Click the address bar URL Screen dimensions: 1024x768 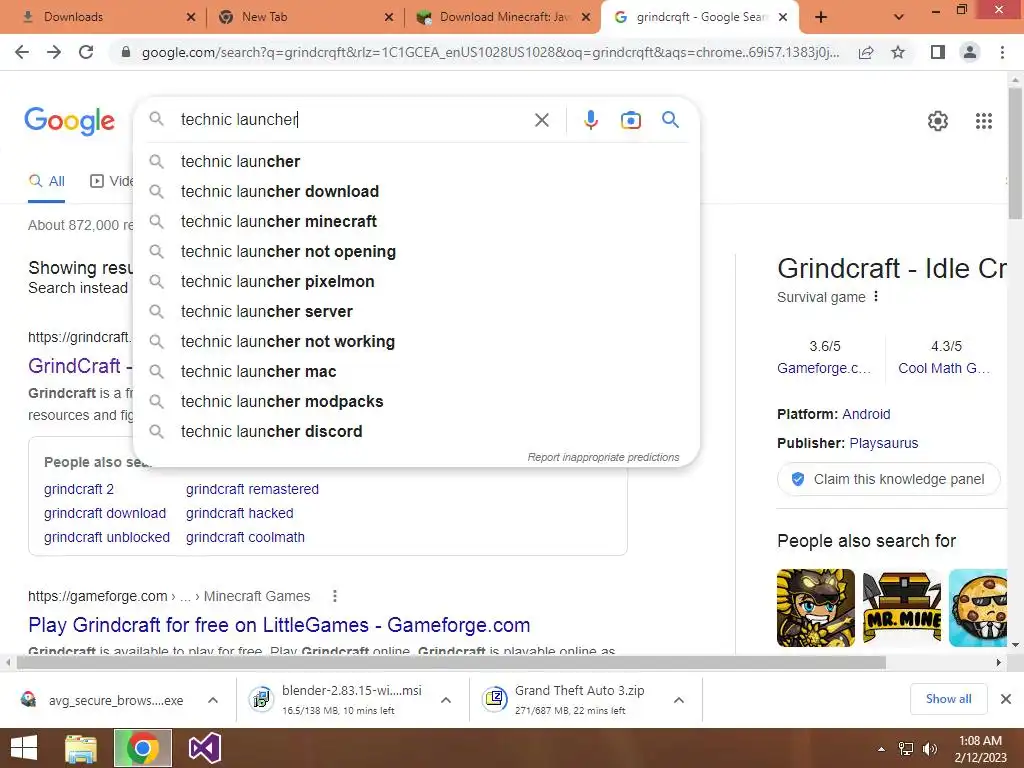(490, 52)
